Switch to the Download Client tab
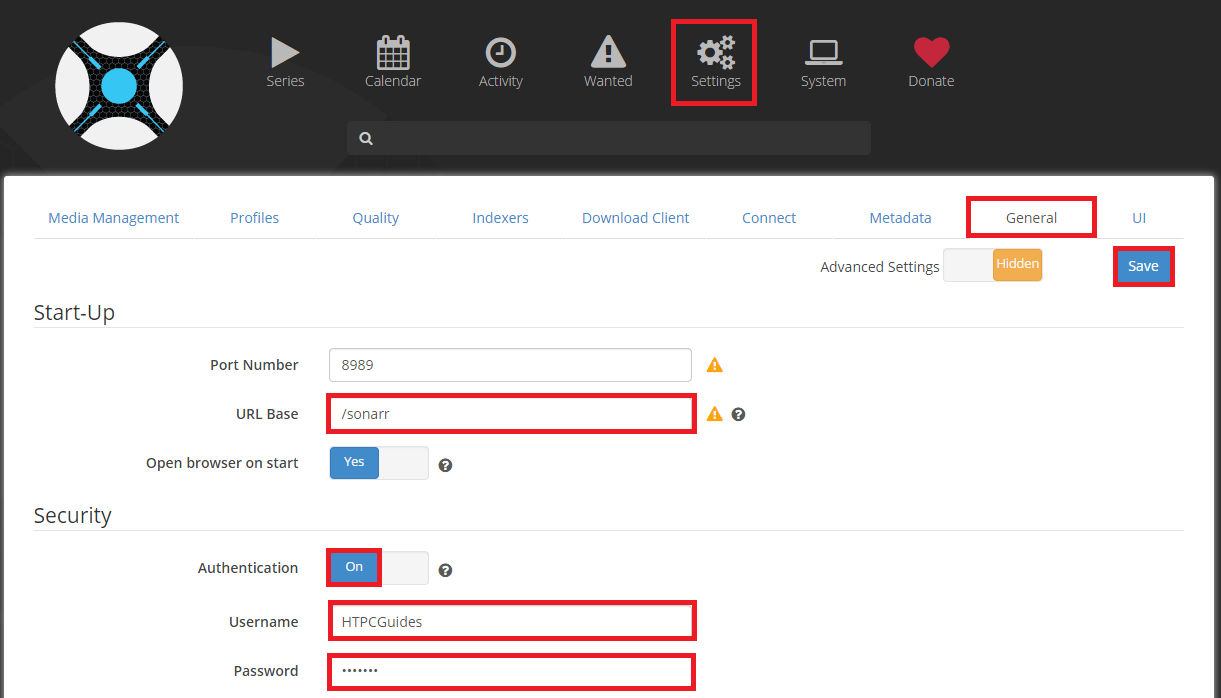 [x=635, y=218]
